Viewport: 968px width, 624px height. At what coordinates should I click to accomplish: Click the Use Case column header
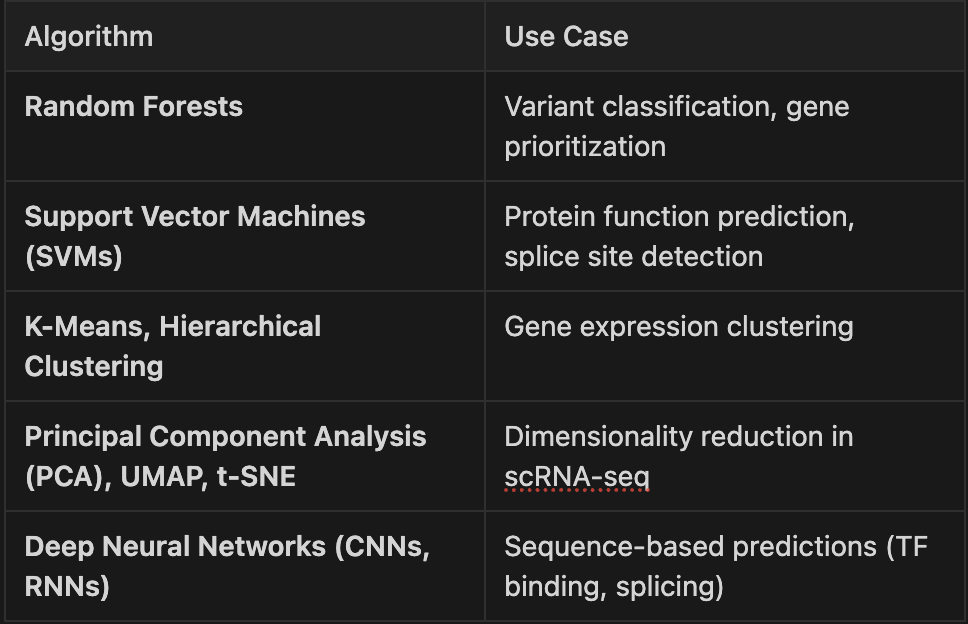click(566, 37)
